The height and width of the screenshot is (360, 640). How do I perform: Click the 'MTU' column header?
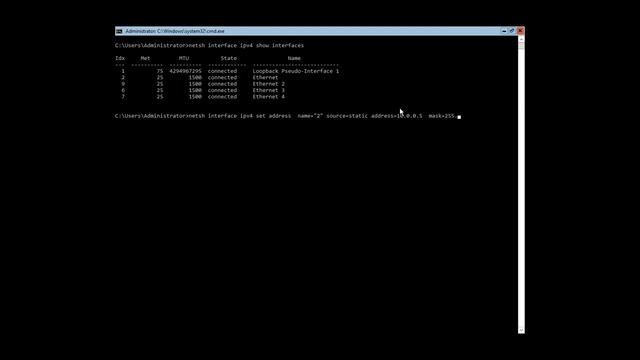[x=184, y=58]
